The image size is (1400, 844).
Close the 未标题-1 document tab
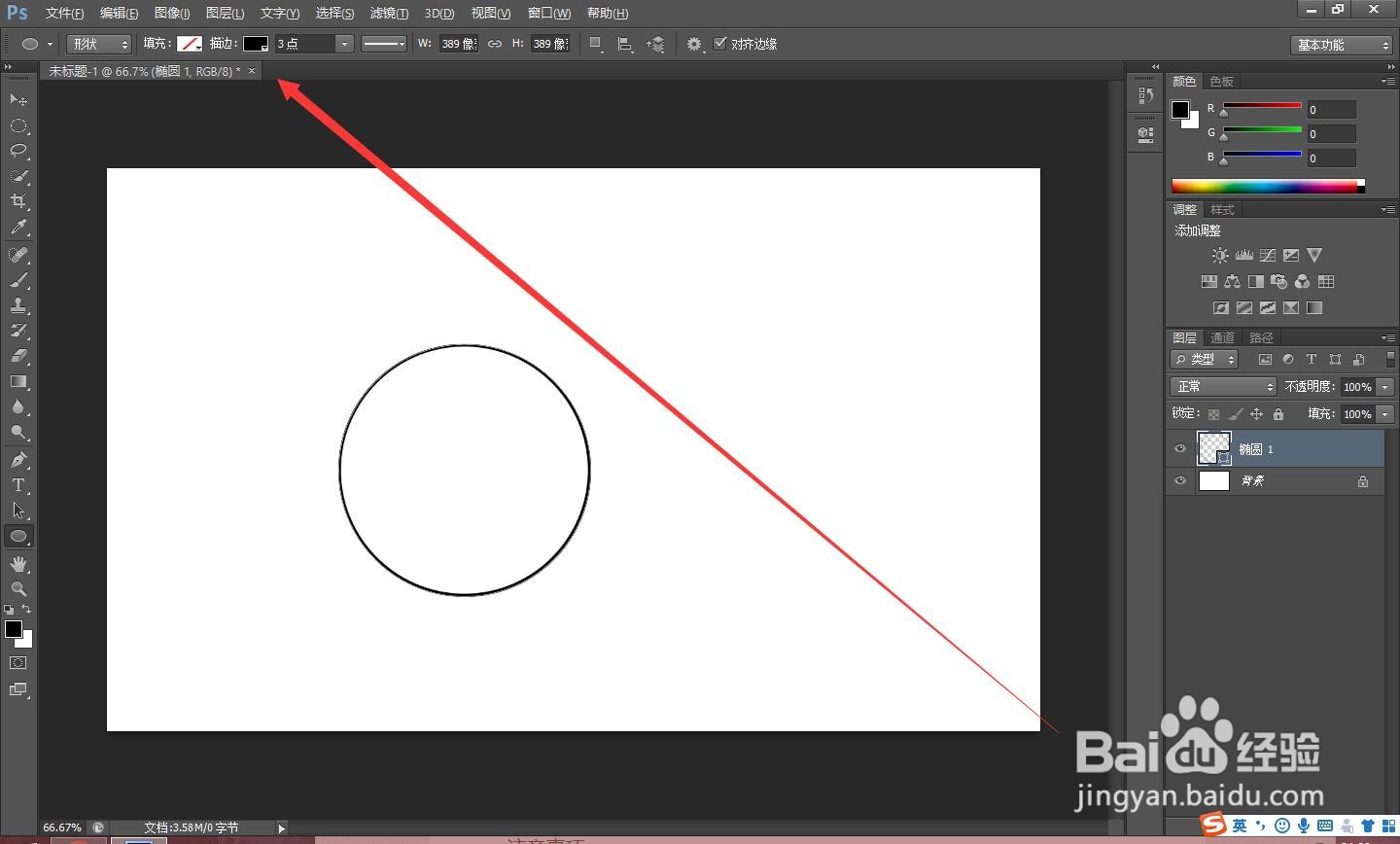[252, 71]
